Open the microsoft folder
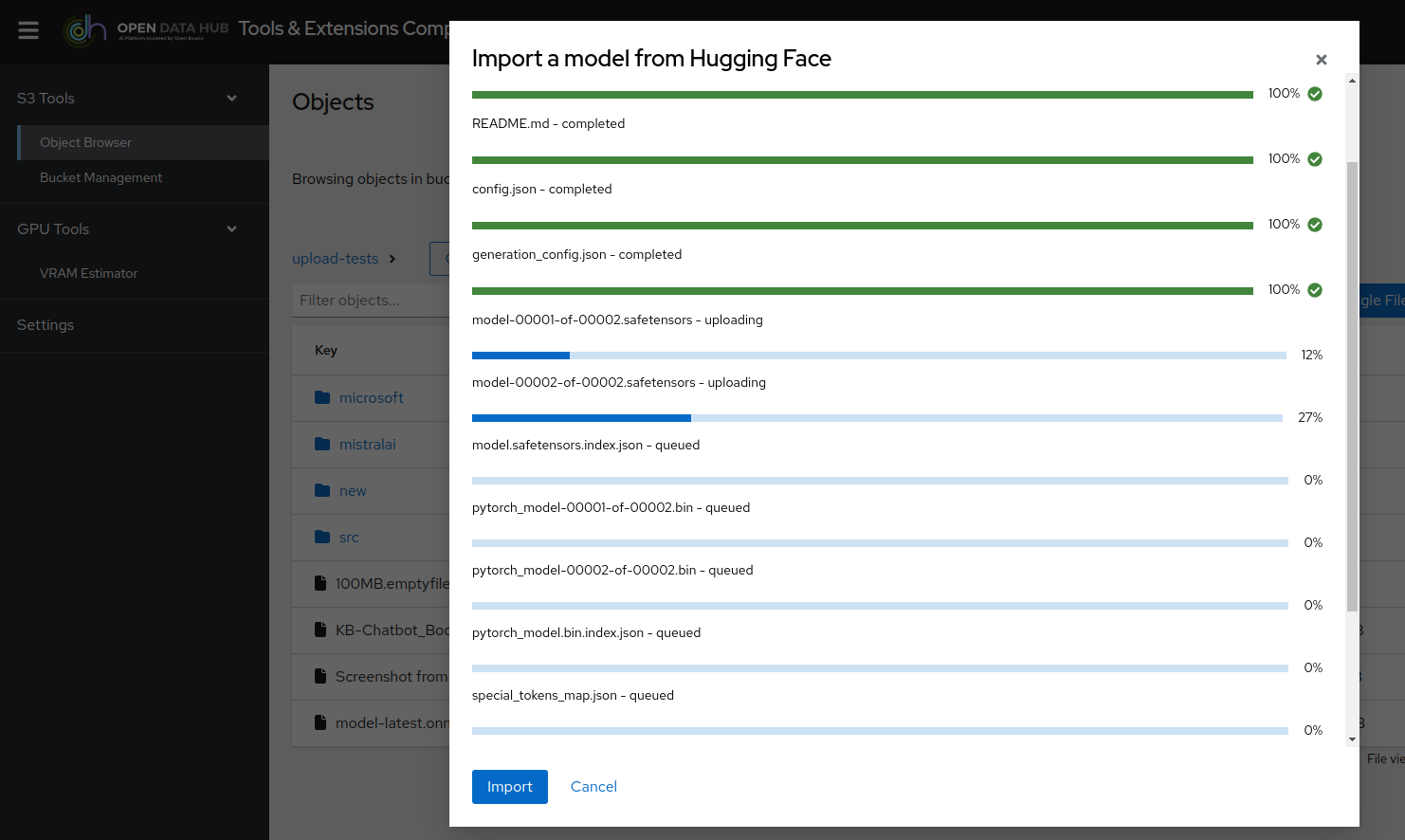 (x=372, y=397)
